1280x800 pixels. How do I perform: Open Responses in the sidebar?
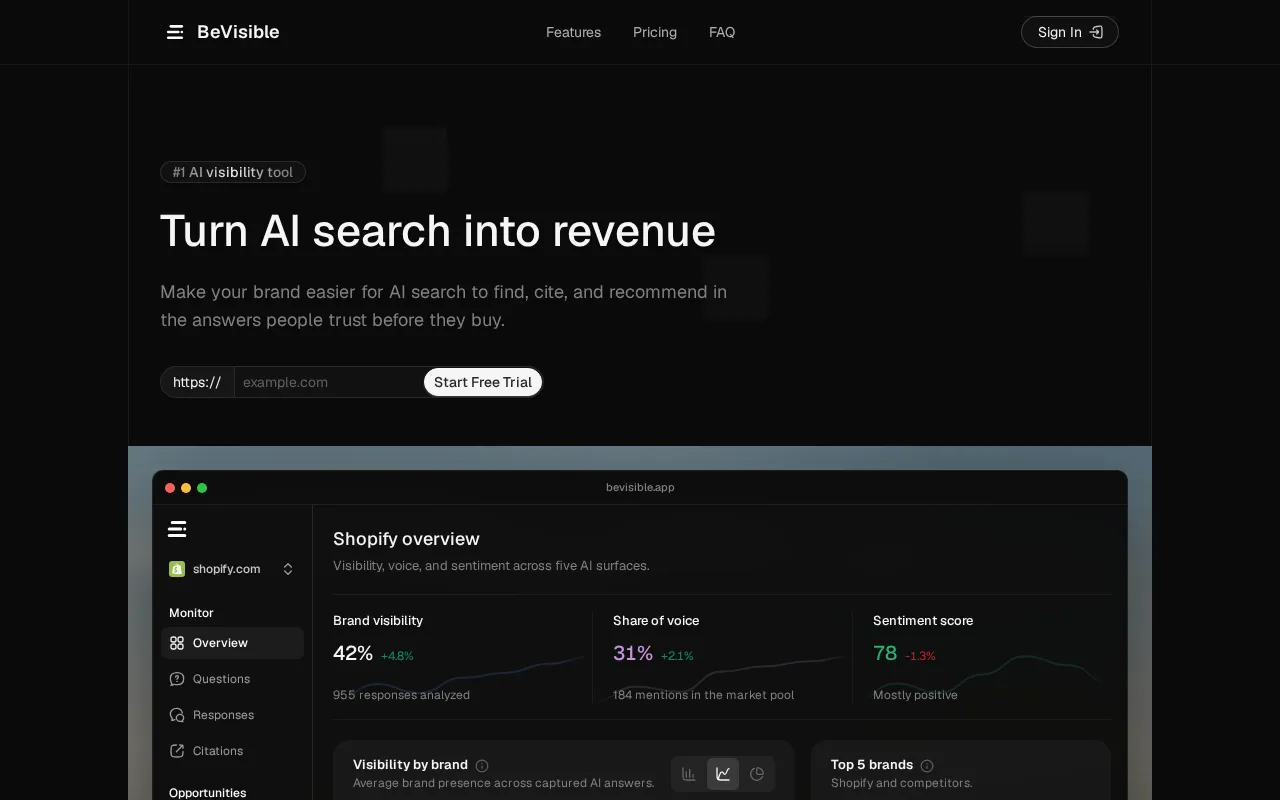click(x=232, y=715)
